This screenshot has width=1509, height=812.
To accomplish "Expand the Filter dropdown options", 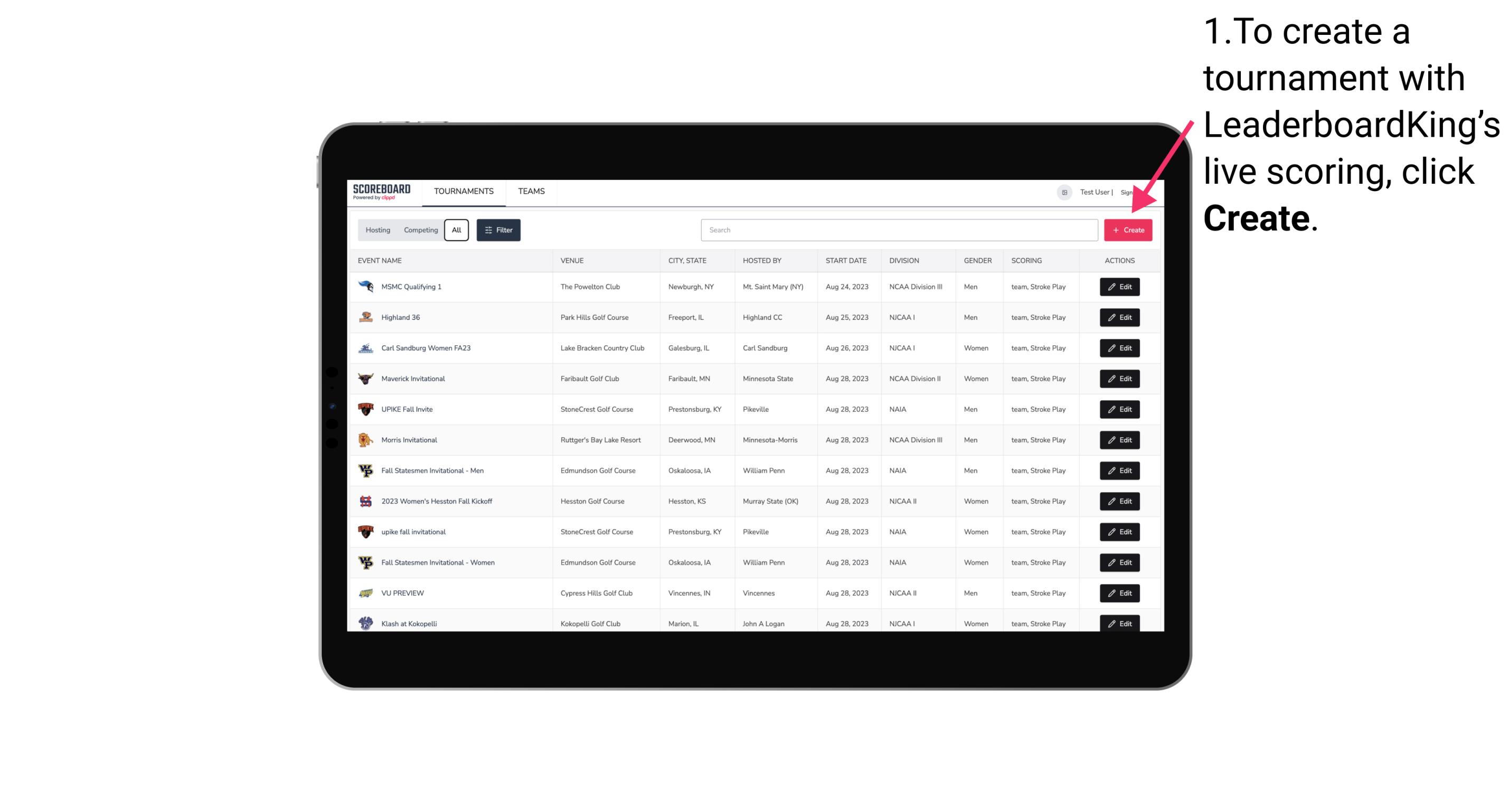I will pyautogui.click(x=497, y=230).
